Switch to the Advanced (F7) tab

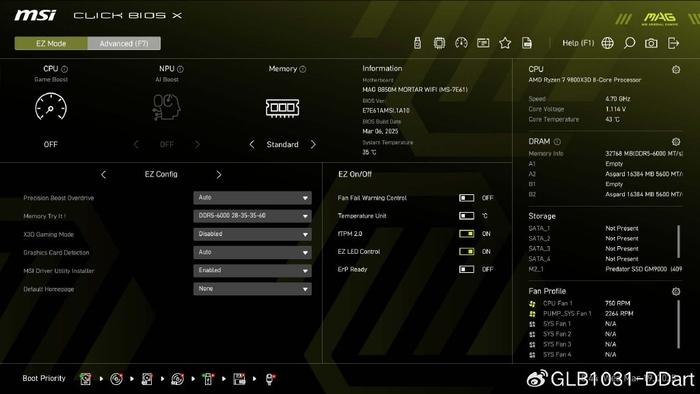point(124,43)
